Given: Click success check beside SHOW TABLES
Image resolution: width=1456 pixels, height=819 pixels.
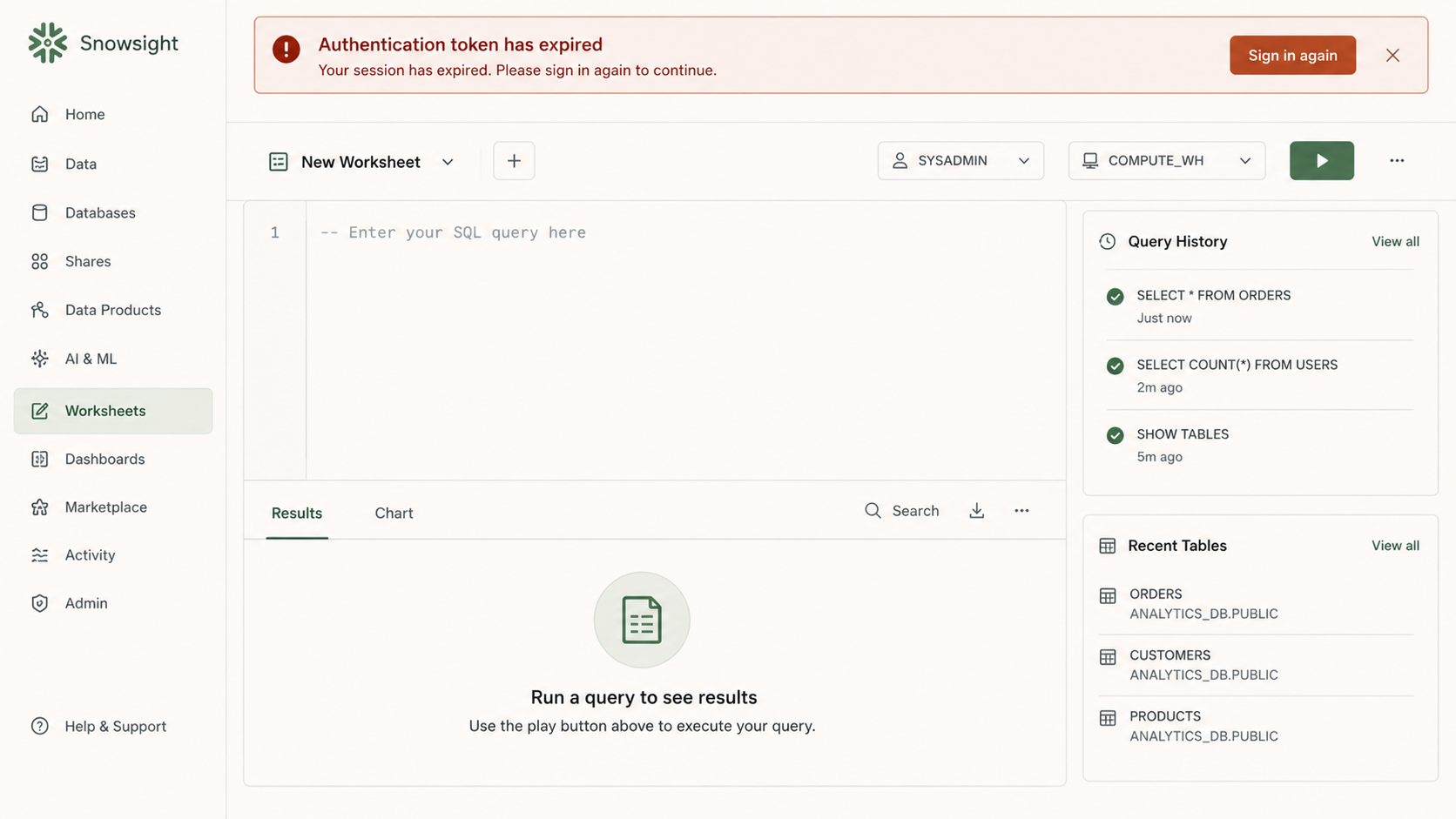Looking at the screenshot, I should tap(1115, 435).
